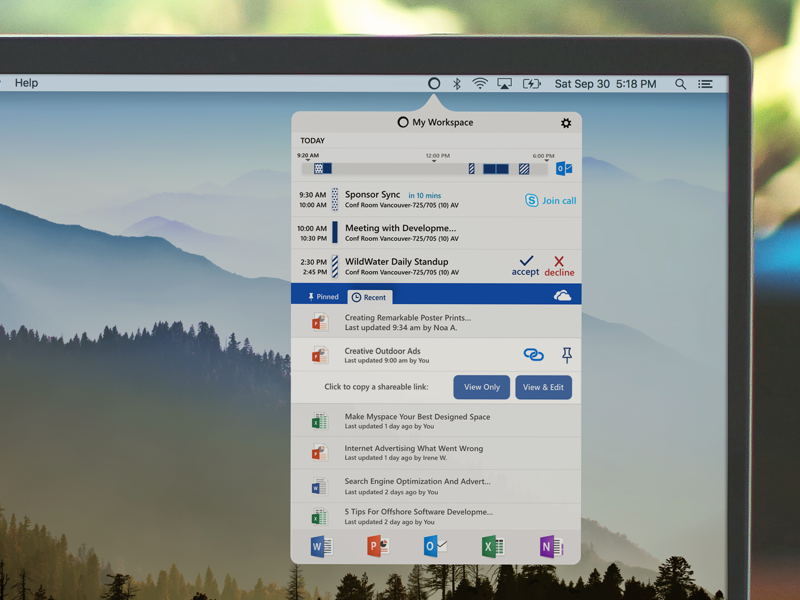Click the dotted 9:30 block on timeline

point(318,168)
